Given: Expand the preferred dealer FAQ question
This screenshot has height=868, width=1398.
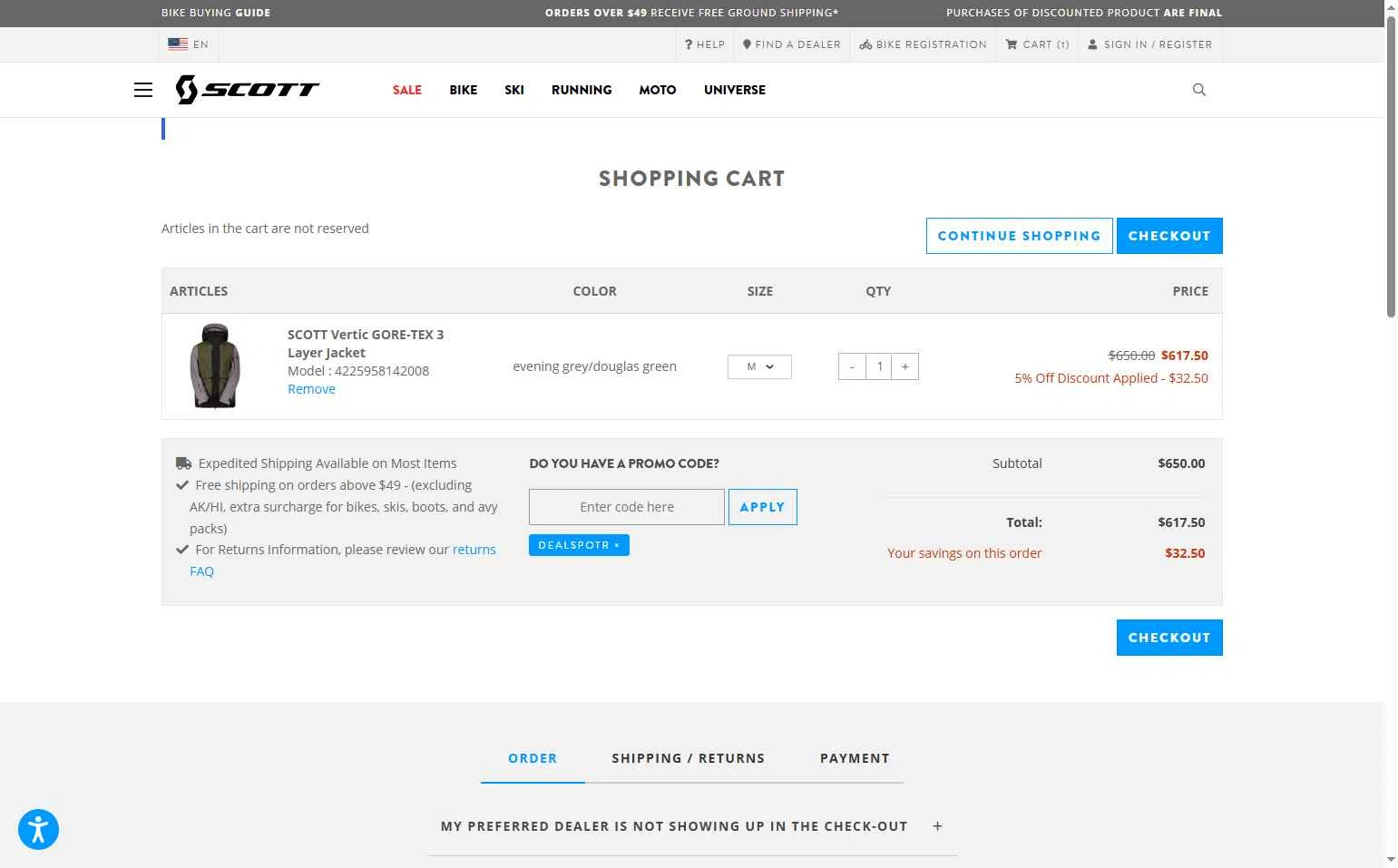Looking at the screenshot, I should (692, 826).
